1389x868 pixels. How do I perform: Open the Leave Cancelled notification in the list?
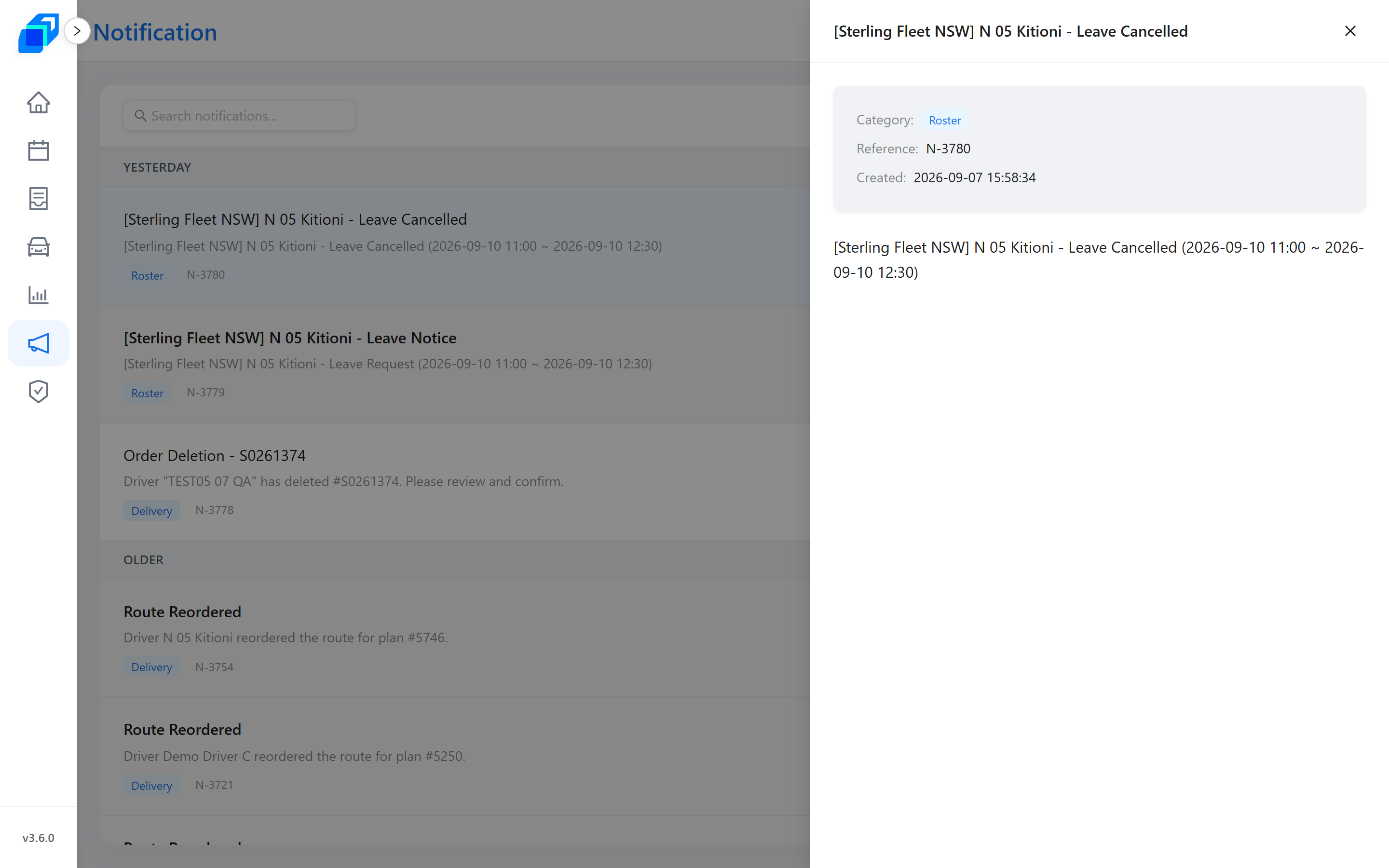click(455, 246)
